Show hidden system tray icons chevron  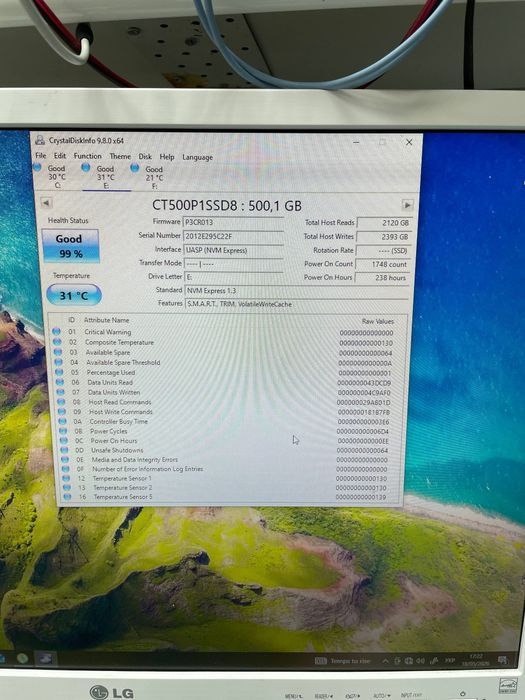click(385, 661)
